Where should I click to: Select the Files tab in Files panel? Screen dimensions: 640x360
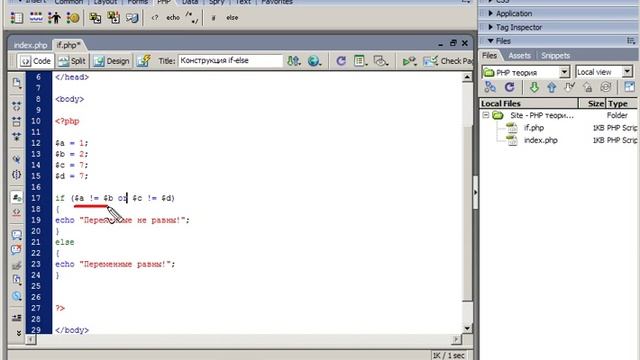(489, 56)
